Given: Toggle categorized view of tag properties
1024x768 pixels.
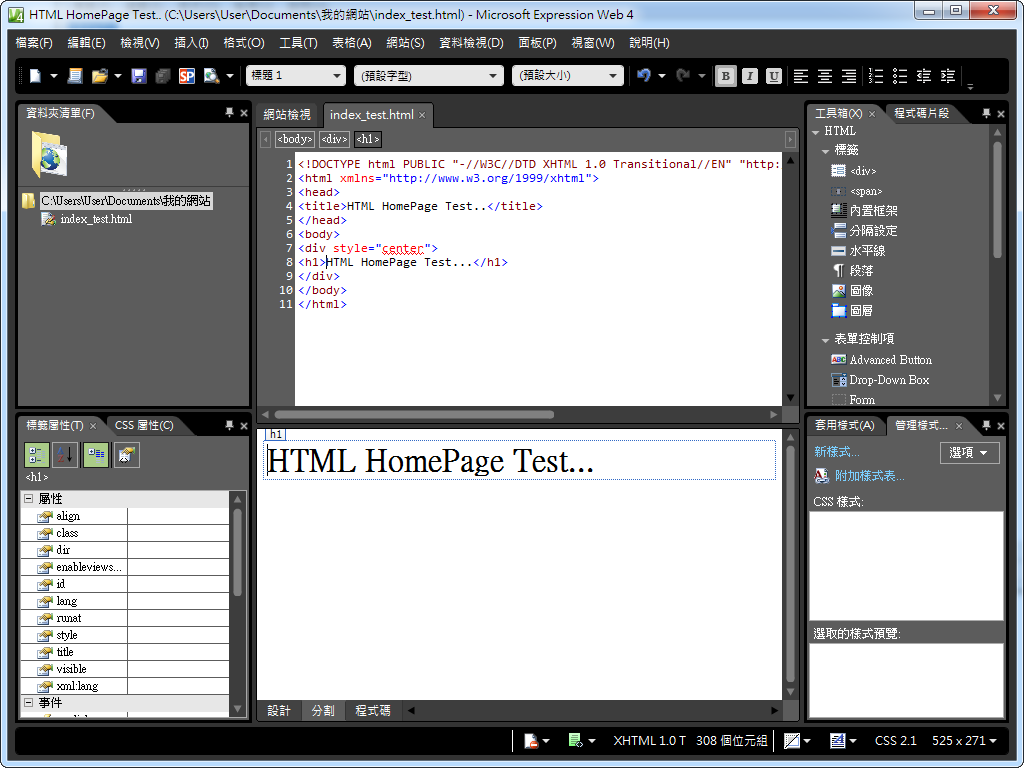Looking at the screenshot, I should (x=37, y=455).
